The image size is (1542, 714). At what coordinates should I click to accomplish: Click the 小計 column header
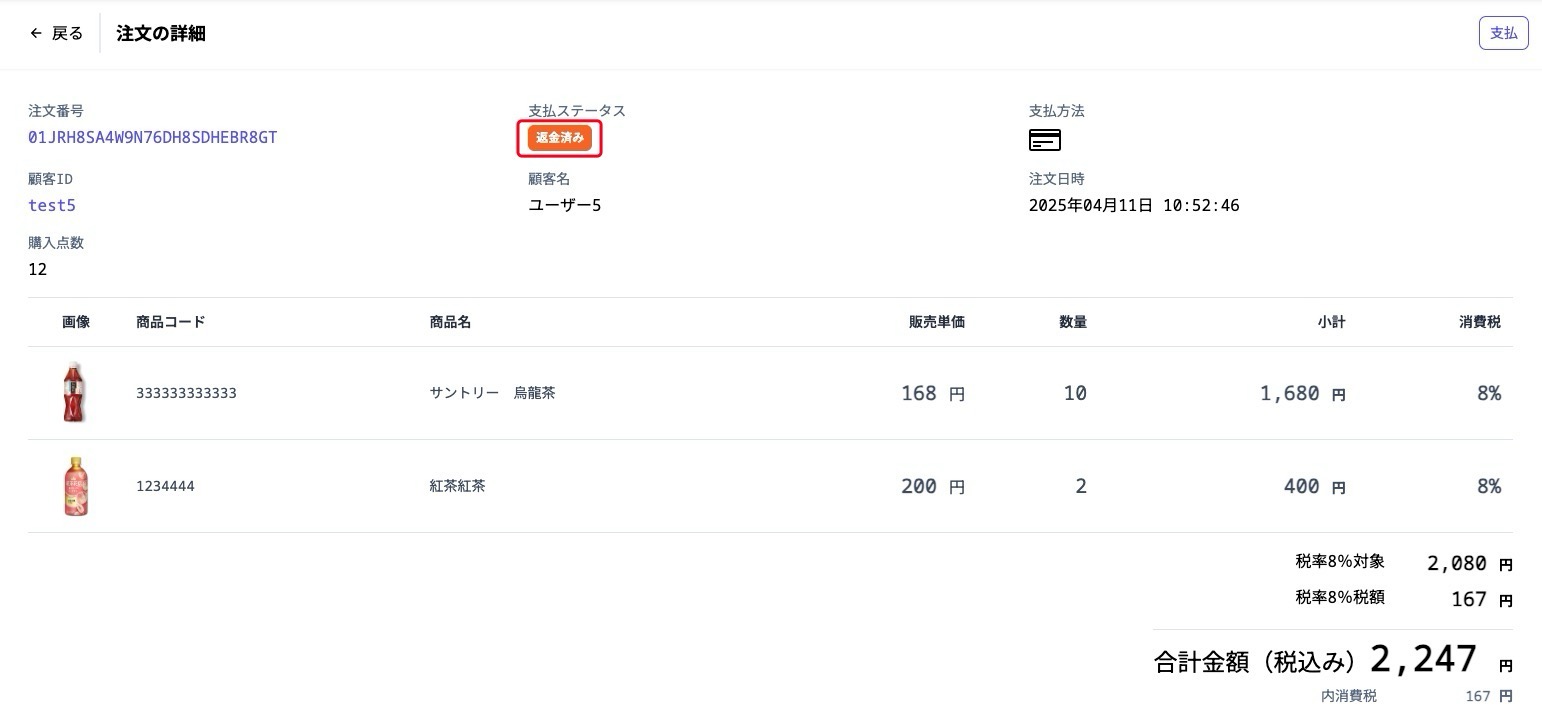pyautogui.click(x=1330, y=322)
